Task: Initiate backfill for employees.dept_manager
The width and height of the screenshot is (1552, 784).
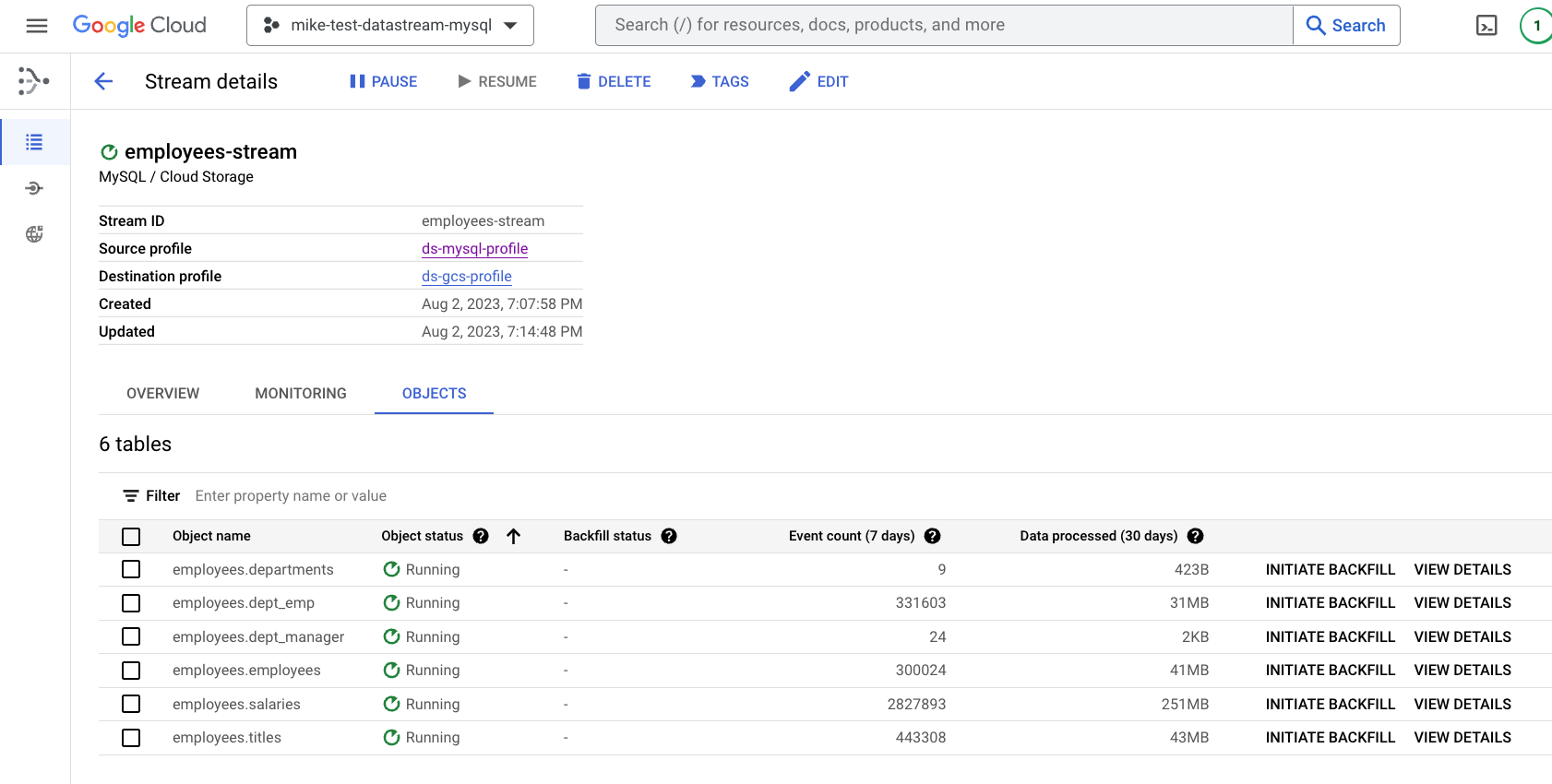Action: tap(1330, 636)
